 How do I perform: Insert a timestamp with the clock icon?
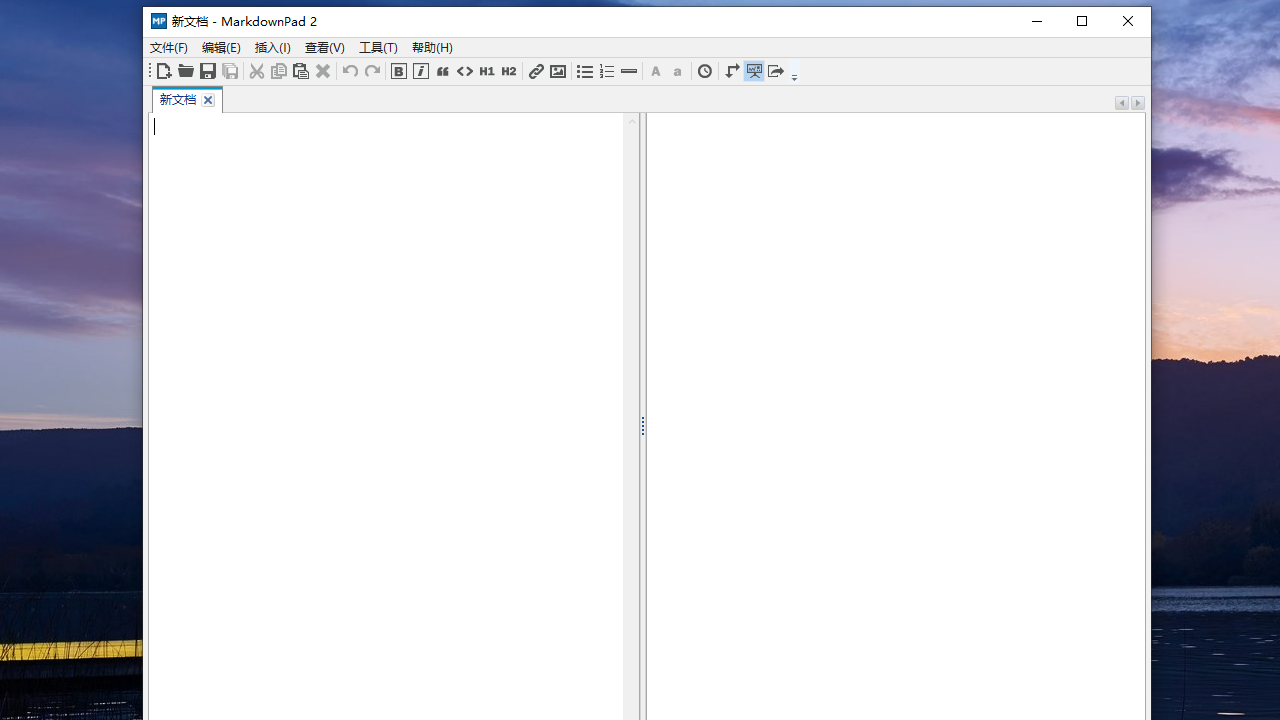point(705,71)
